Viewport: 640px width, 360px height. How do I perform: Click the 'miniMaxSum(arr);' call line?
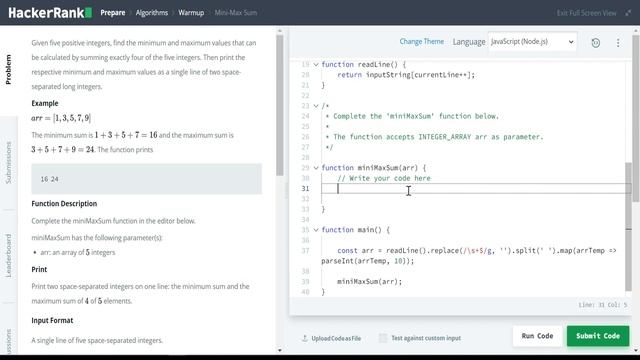pos(369,282)
